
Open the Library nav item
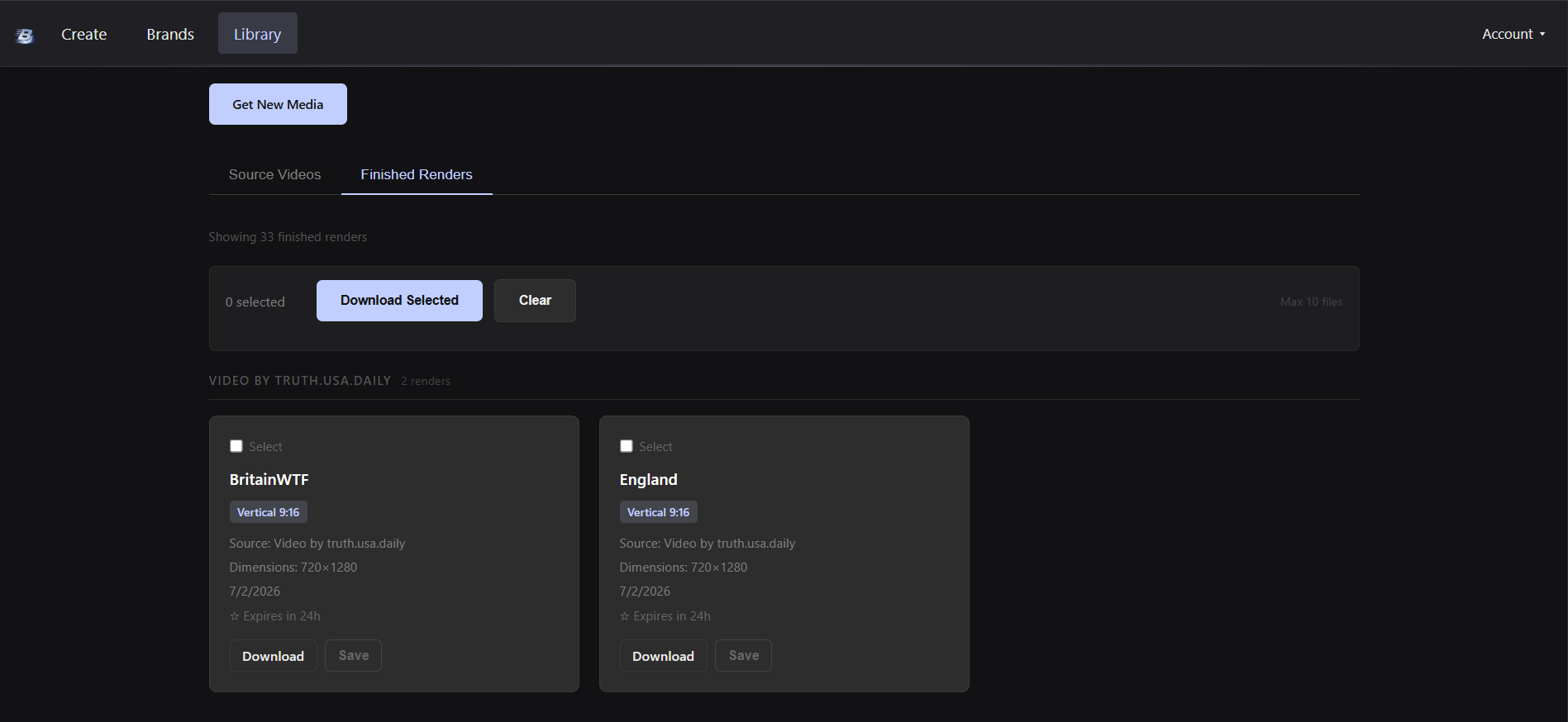(x=258, y=34)
